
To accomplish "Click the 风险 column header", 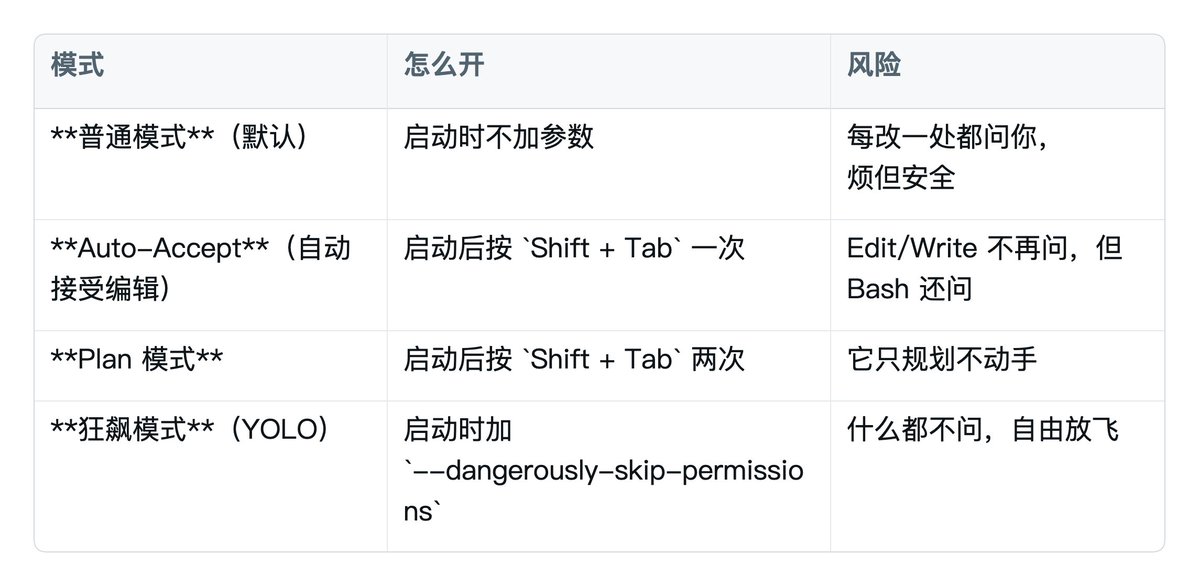I will coord(873,65).
